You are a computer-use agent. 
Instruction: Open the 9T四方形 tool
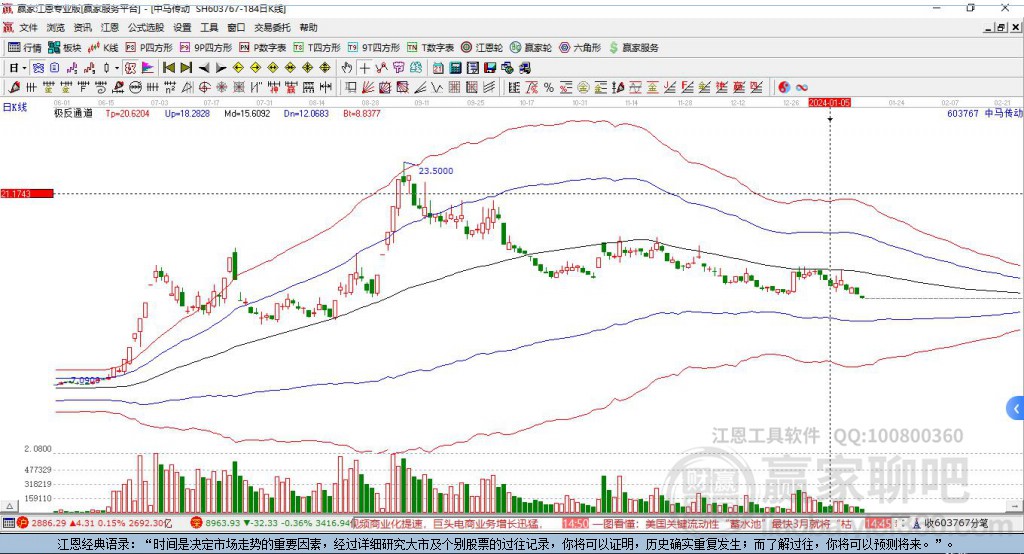click(374, 48)
